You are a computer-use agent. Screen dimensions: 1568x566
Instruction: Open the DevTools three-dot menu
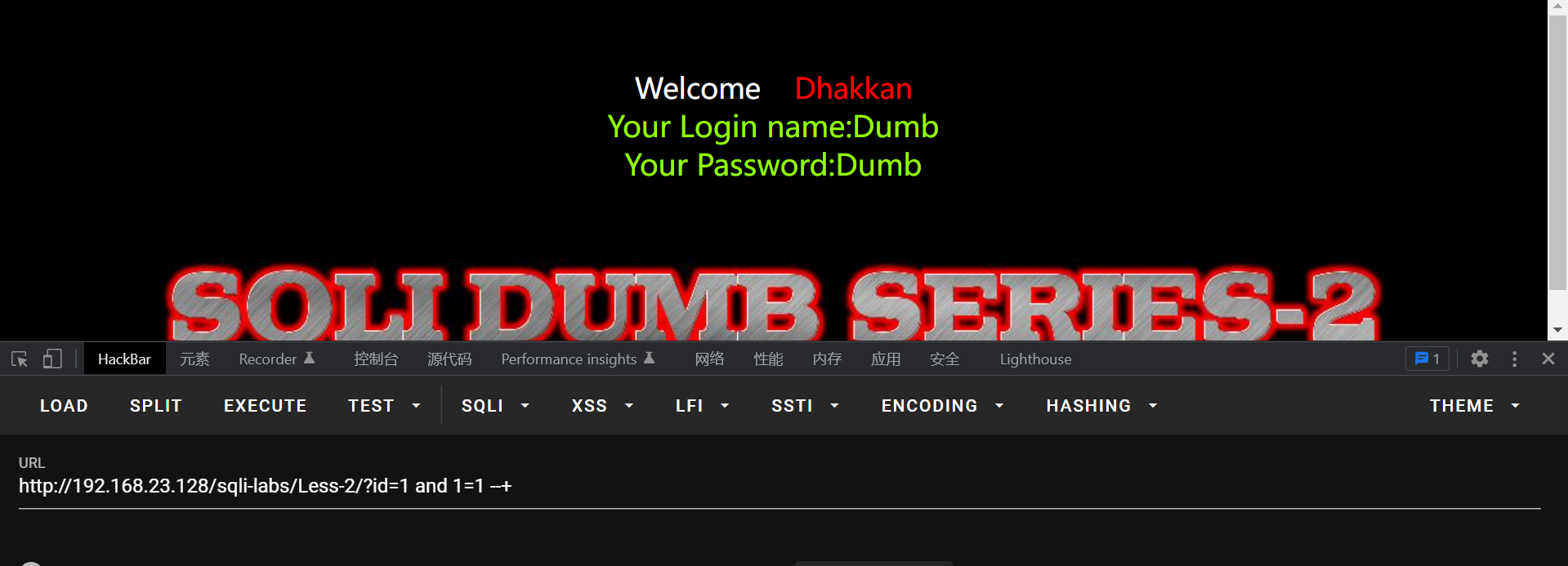[1514, 359]
